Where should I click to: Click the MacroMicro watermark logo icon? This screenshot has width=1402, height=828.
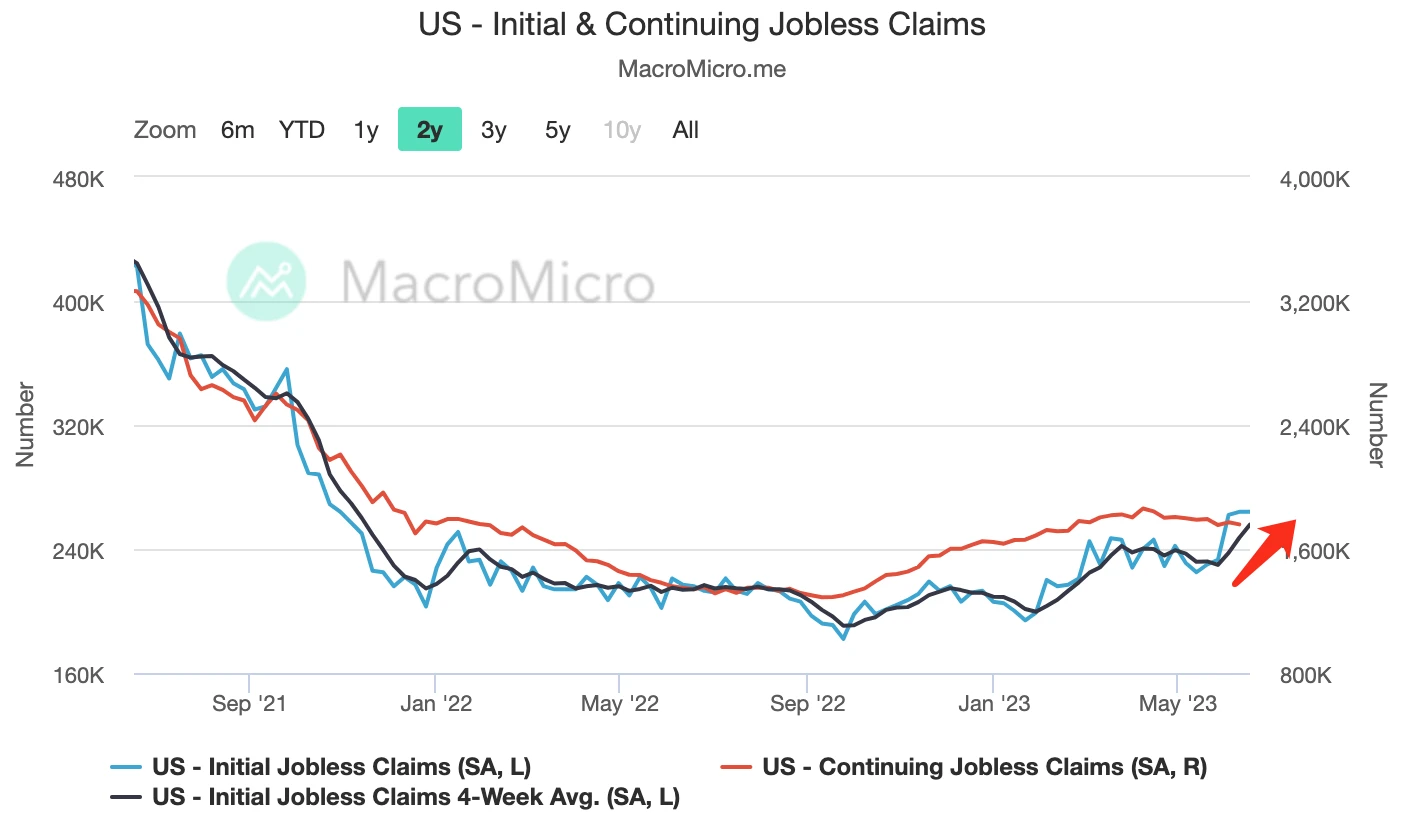point(267,280)
